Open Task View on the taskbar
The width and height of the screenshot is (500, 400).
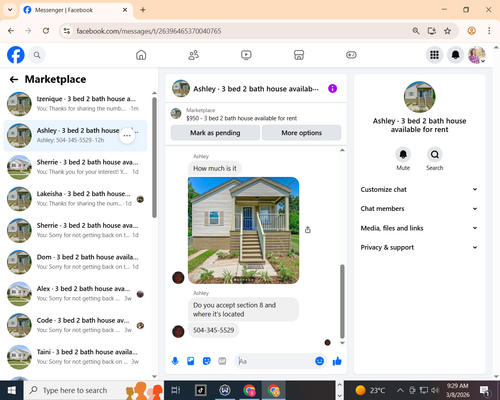point(176,390)
